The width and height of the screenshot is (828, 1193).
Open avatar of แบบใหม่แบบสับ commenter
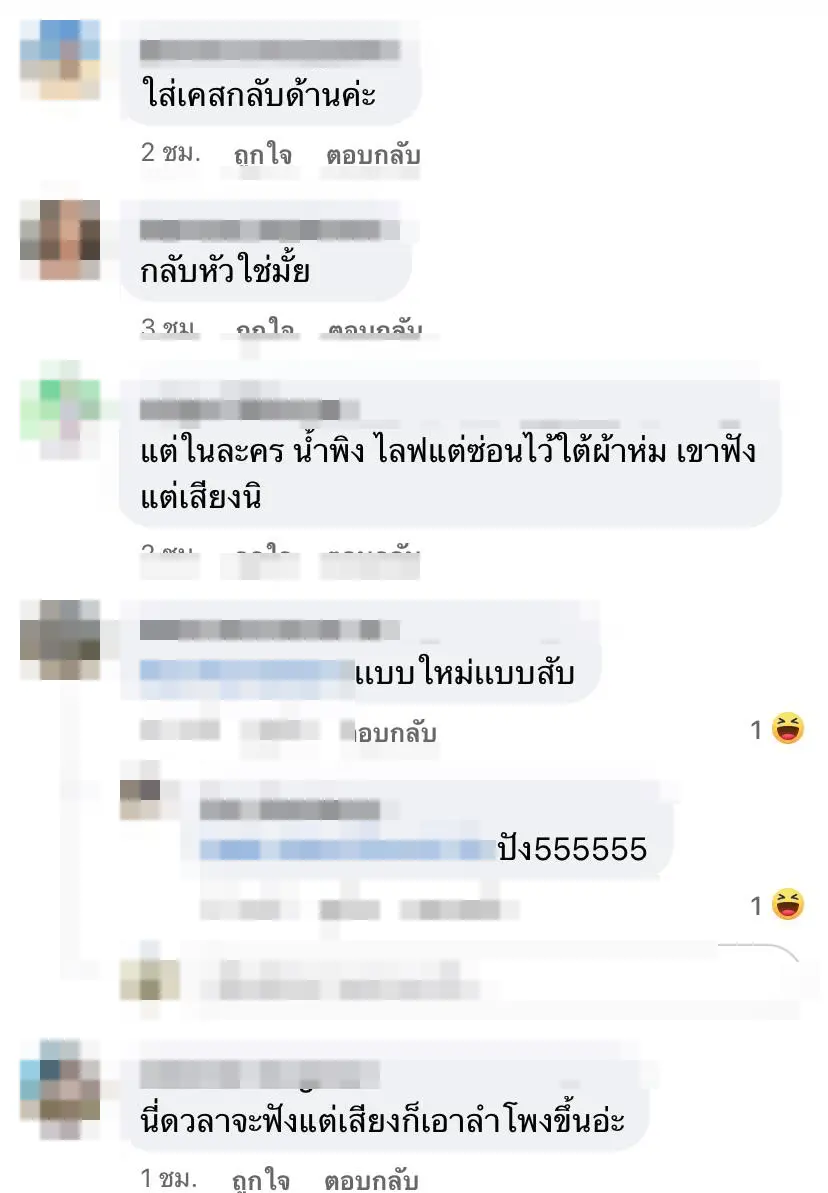(x=60, y=639)
